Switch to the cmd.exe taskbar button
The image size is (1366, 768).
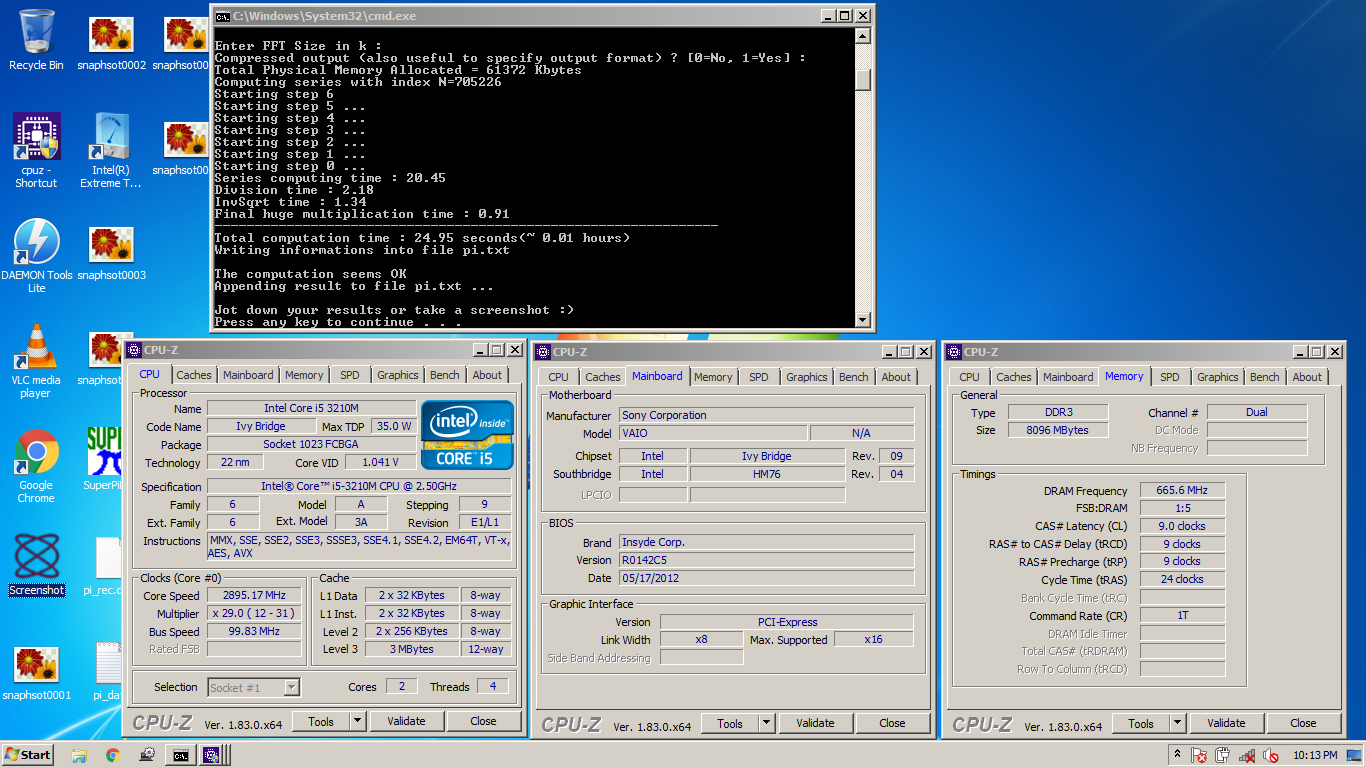(x=181, y=755)
